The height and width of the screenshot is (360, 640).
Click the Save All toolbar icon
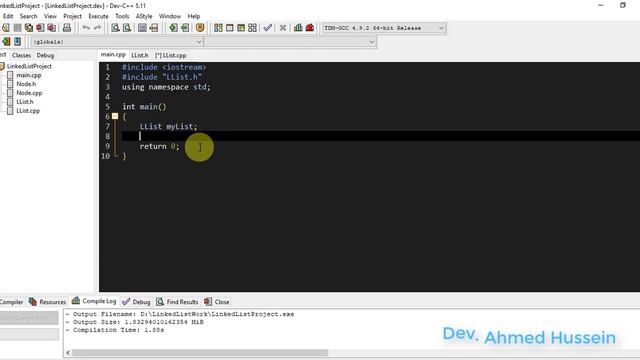(29, 28)
